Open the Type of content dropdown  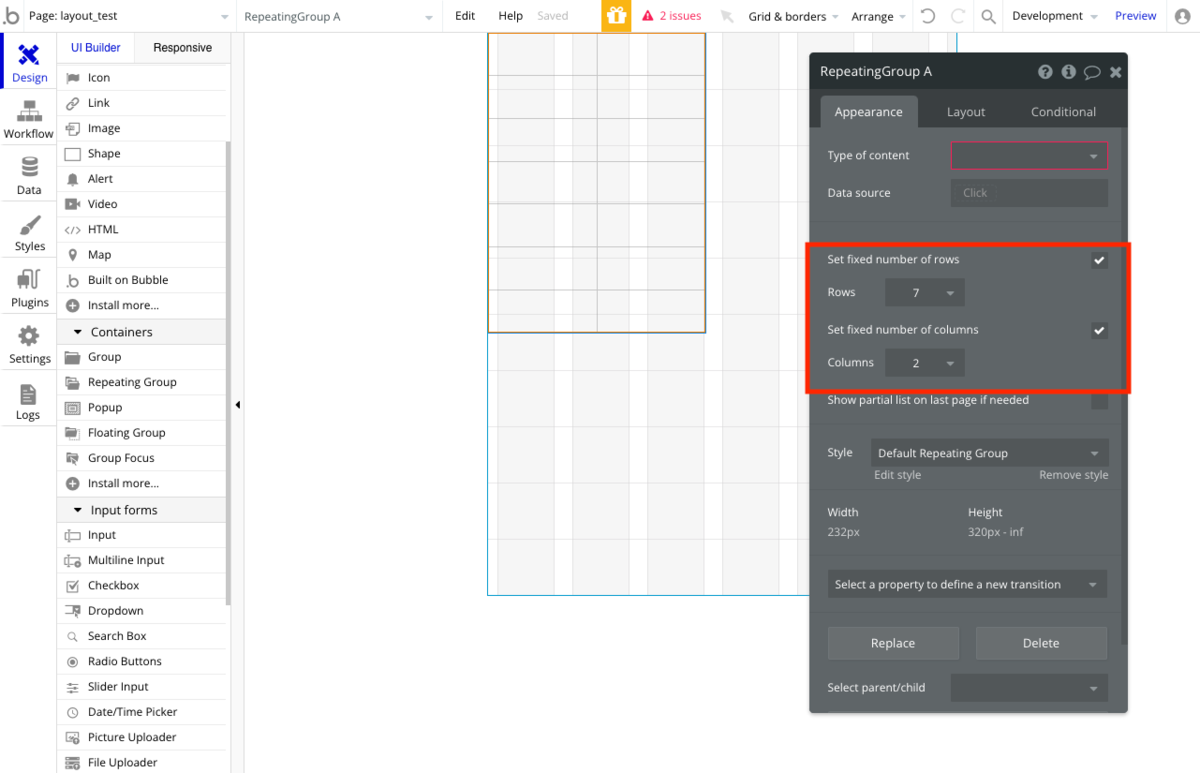[x=1029, y=156]
